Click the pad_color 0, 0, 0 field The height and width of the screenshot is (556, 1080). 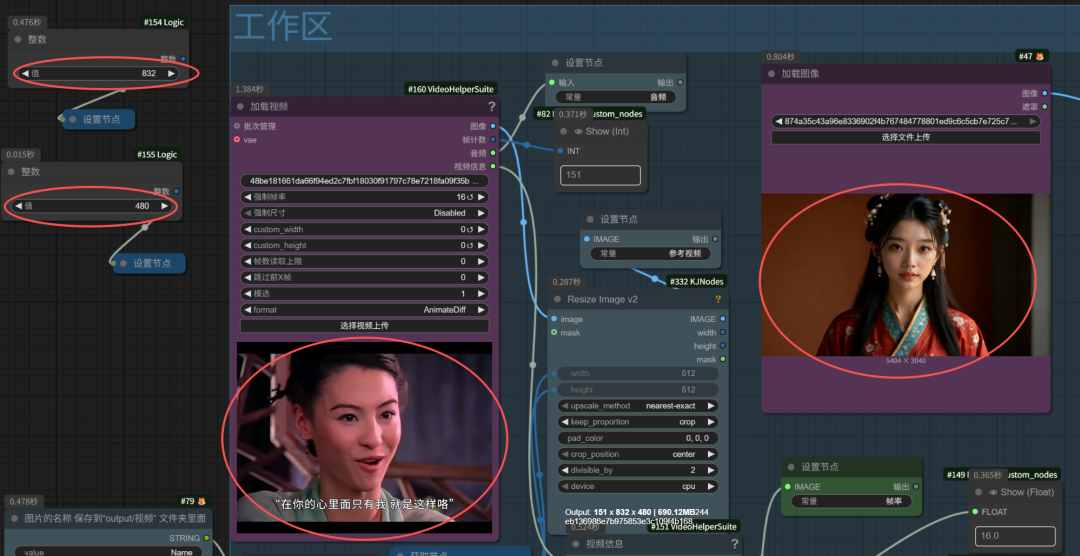click(637, 438)
